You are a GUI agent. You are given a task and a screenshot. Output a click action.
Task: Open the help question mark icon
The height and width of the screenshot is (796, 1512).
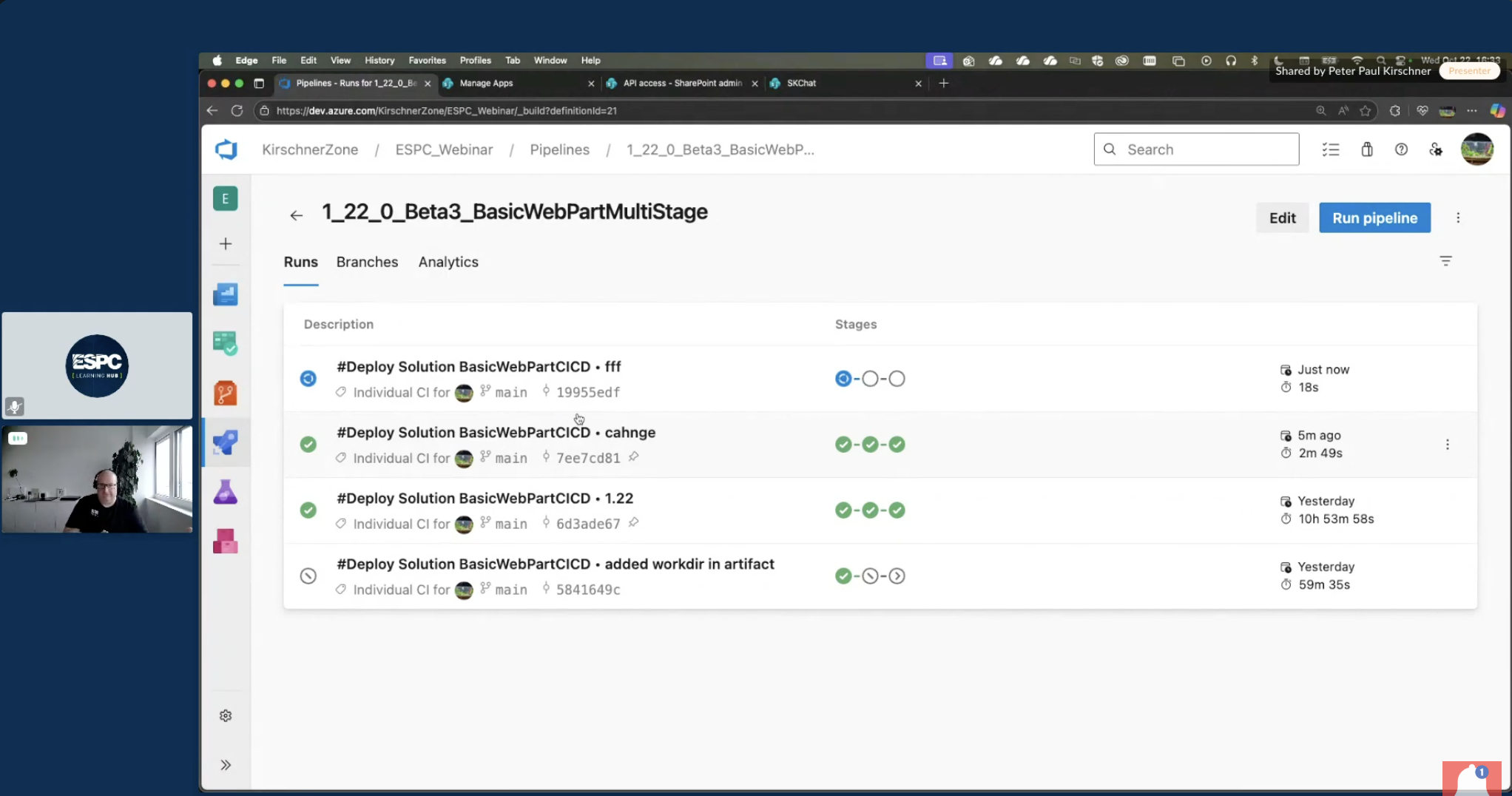[1401, 149]
